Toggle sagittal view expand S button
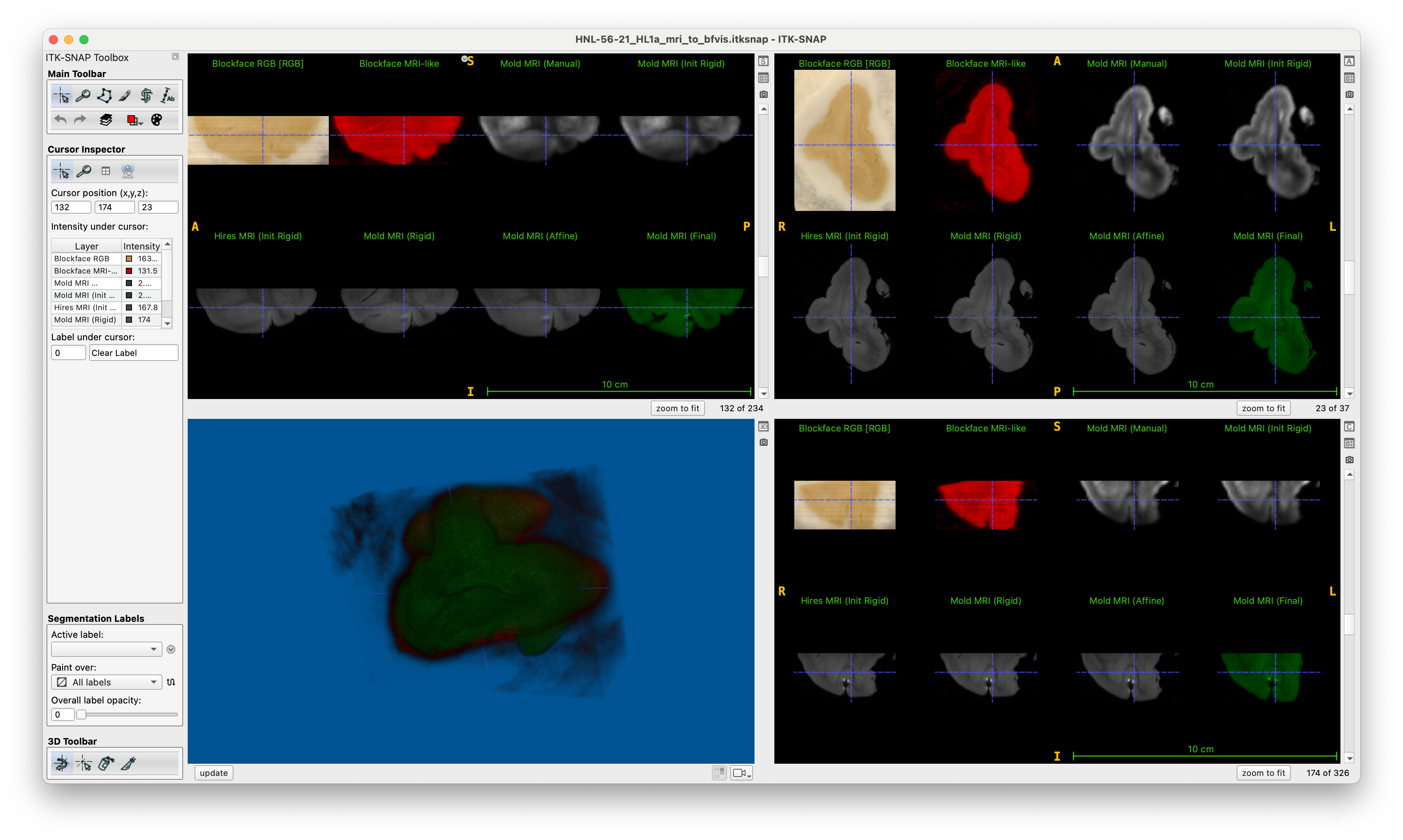Viewport: 1403px width, 840px height. click(763, 61)
